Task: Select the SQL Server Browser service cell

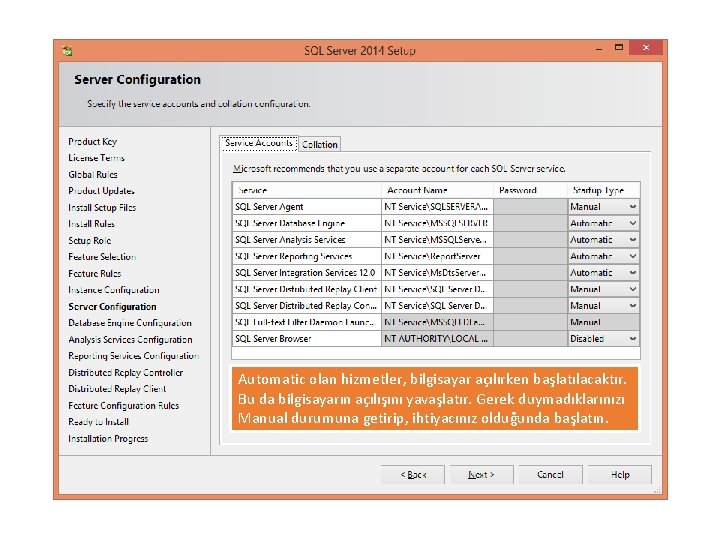Action: click(x=307, y=339)
